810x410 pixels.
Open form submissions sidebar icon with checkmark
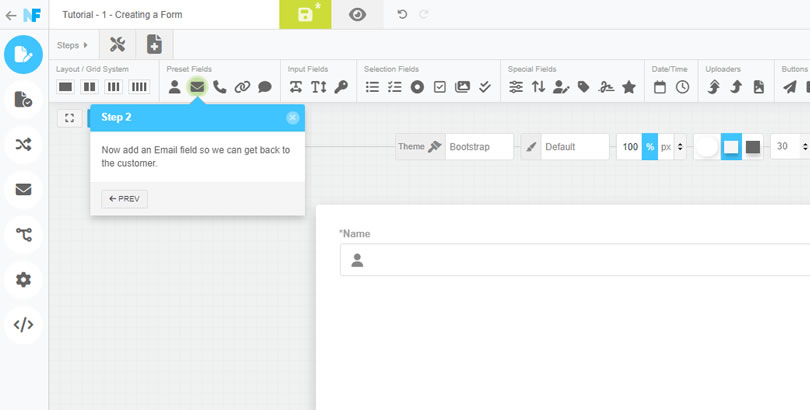[x=23, y=100]
